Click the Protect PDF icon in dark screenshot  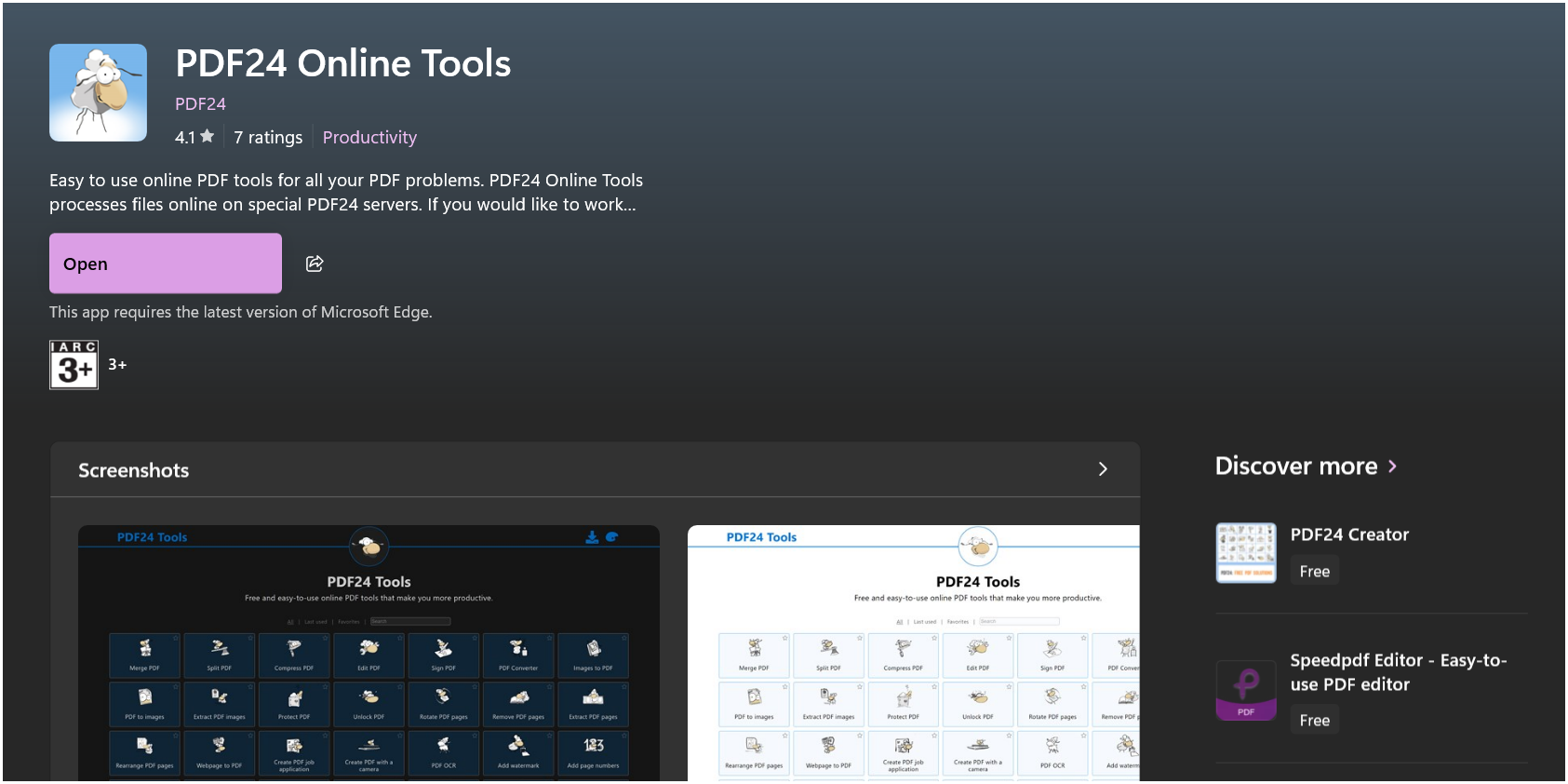point(294,704)
